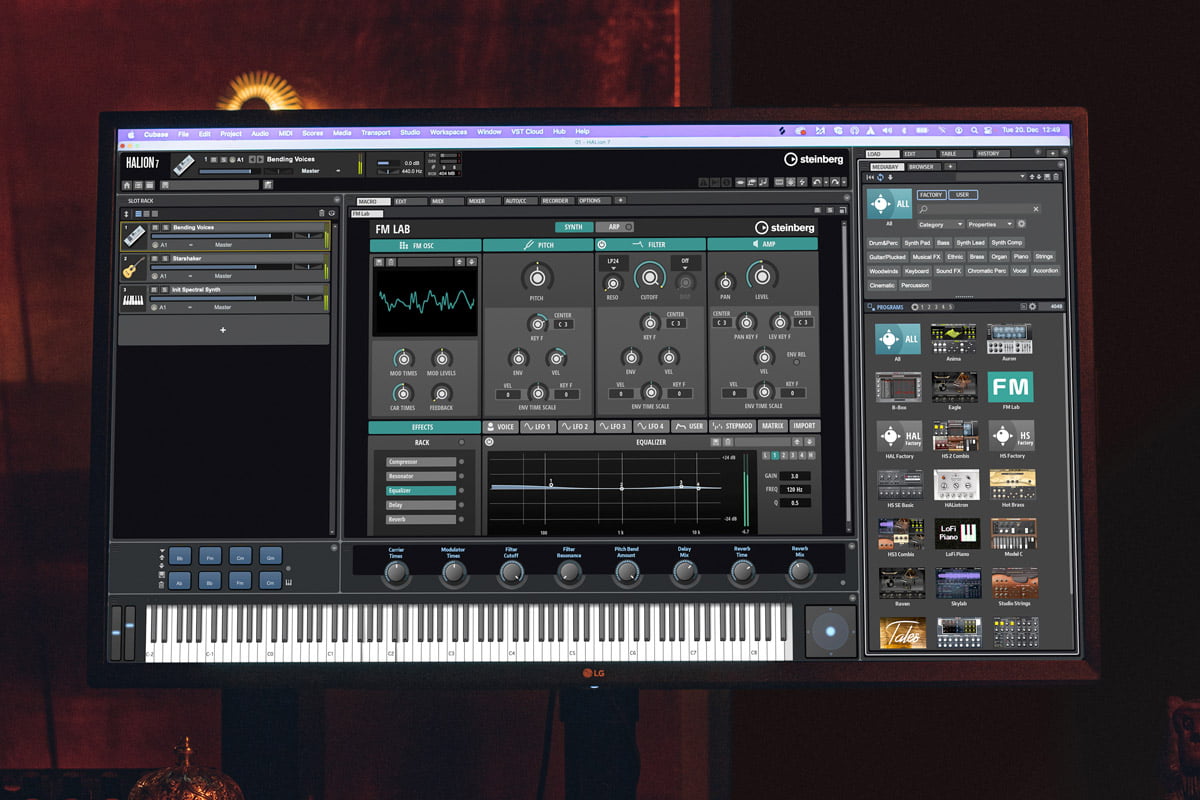Select the Init Spectral Synth keyboard icon
This screenshot has width=1200, height=800.
[133, 297]
